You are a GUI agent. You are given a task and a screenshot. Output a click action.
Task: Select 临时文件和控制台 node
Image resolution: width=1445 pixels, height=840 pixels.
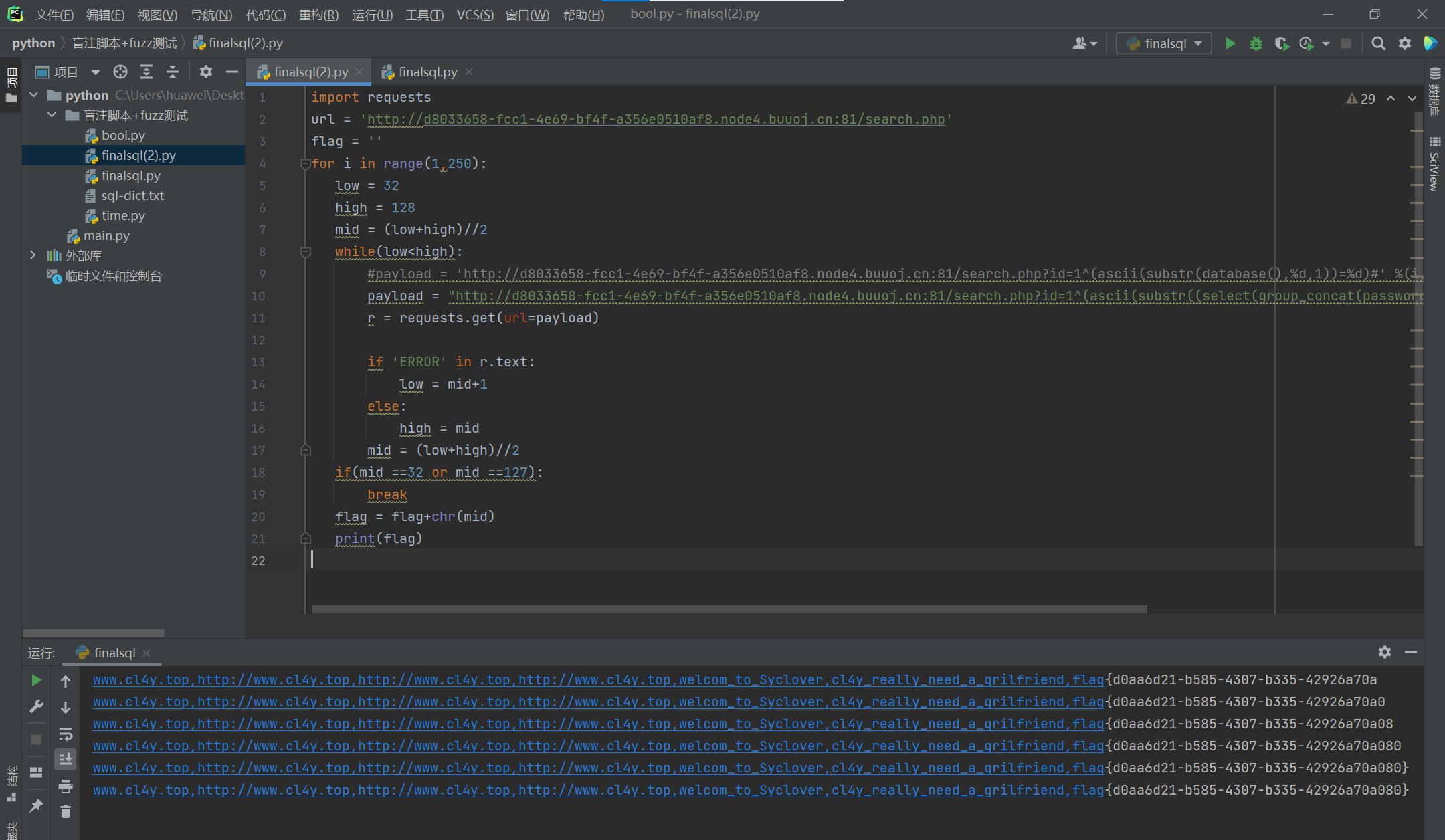pyautogui.click(x=113, y=276)
